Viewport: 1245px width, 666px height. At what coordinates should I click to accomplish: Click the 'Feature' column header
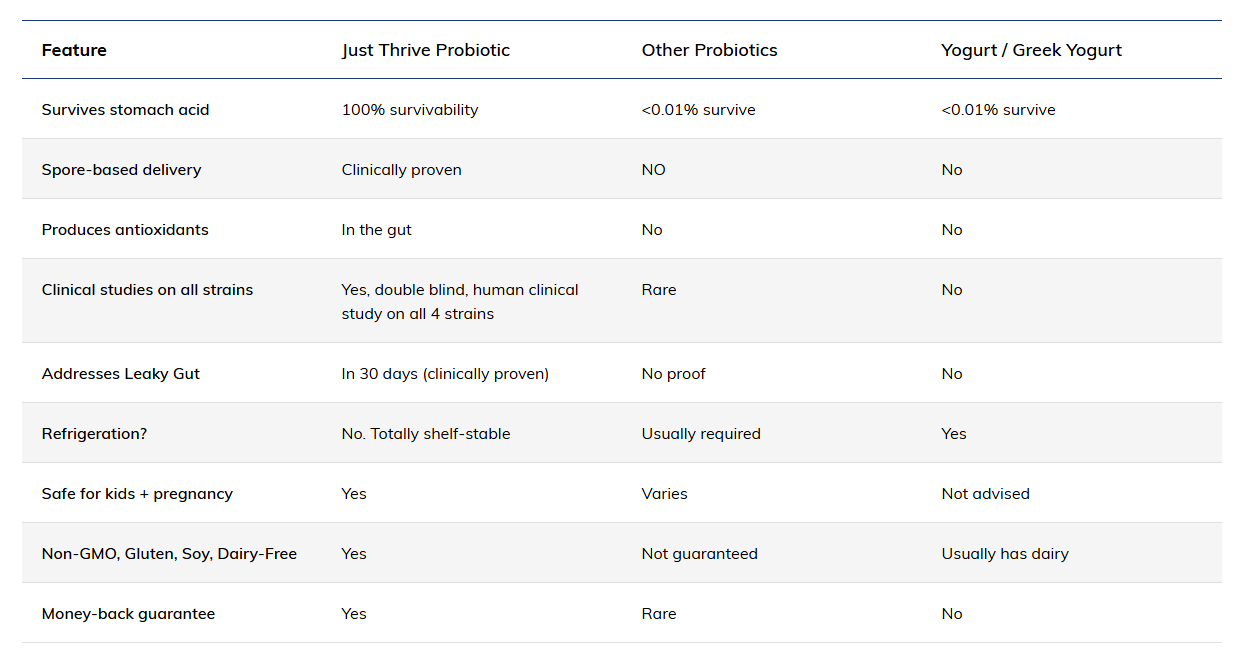pos(74,50)
